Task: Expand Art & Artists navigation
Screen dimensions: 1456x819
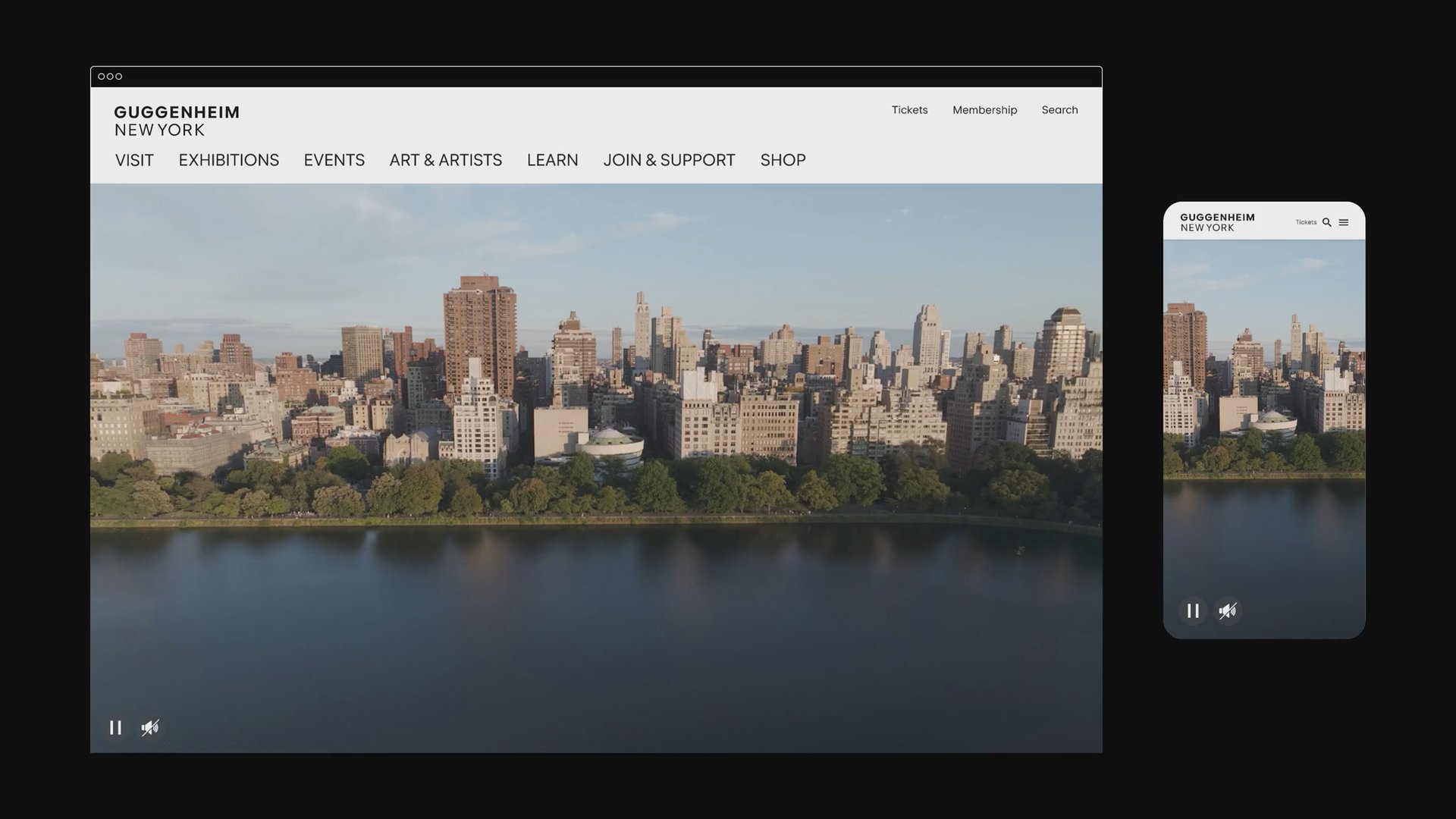Action: point(445,160)
